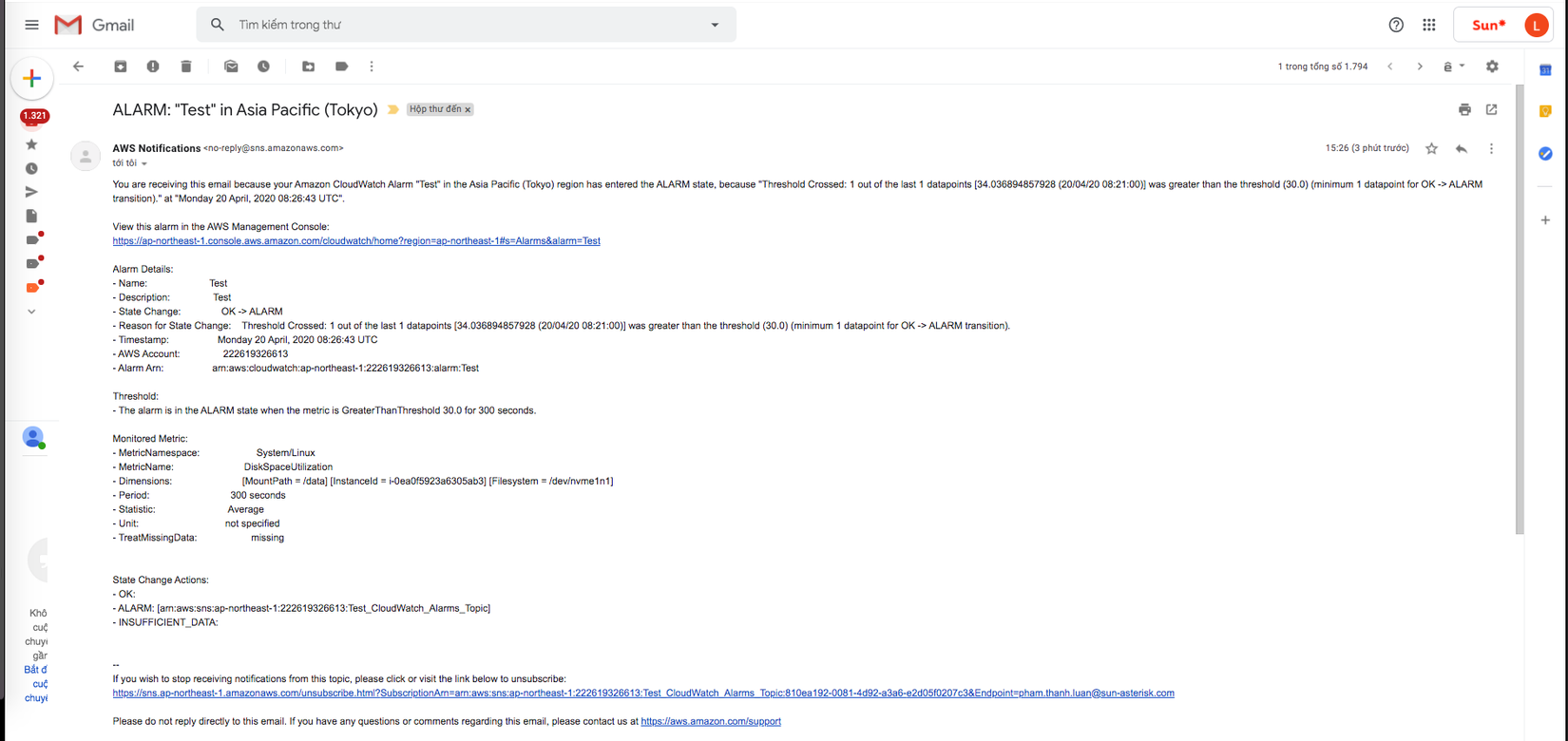Mark the email as unread
This screenshot has height=741, width=1568.
point(231,66)
